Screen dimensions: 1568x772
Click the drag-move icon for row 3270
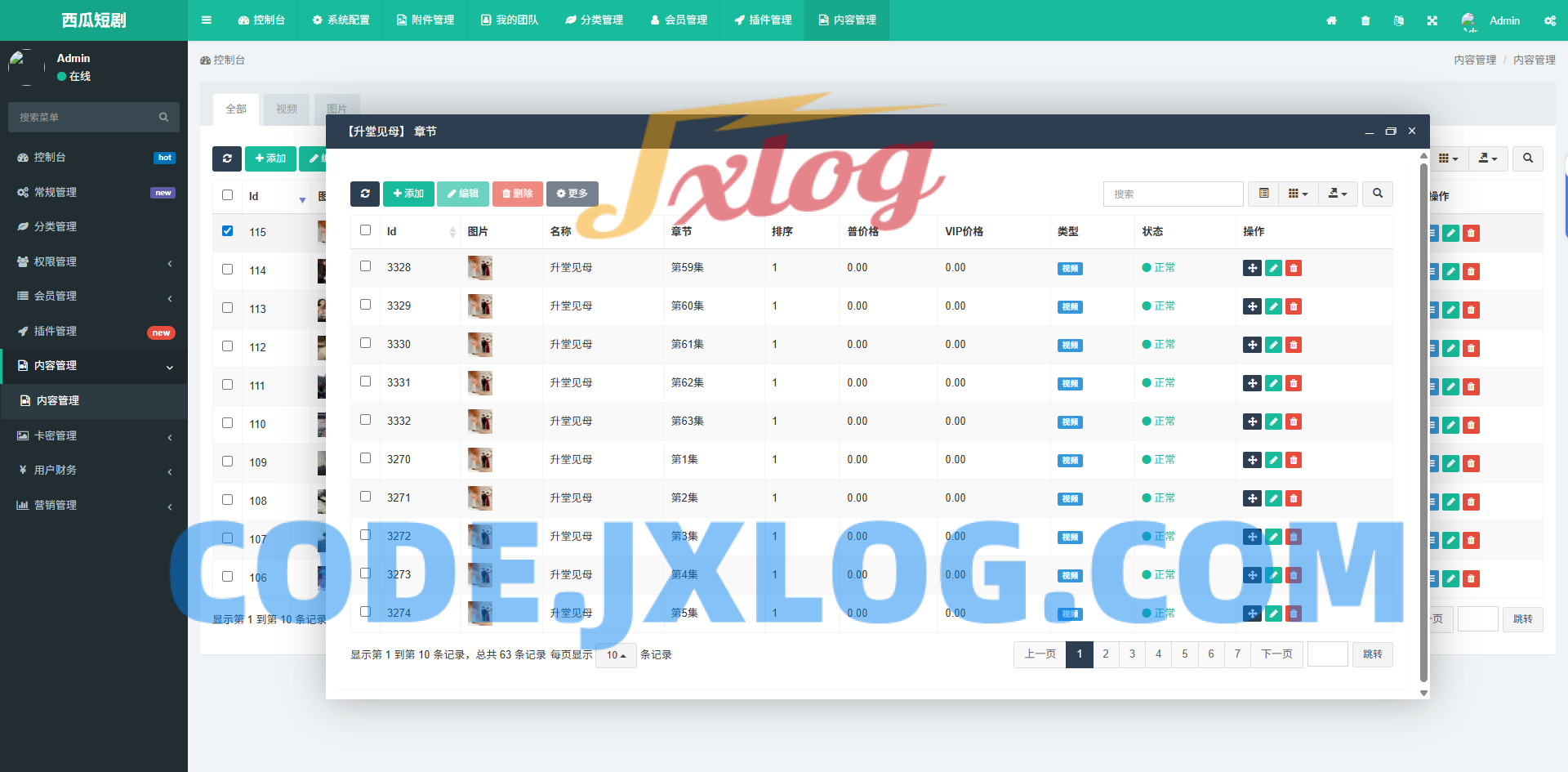tap(1252, 460)
